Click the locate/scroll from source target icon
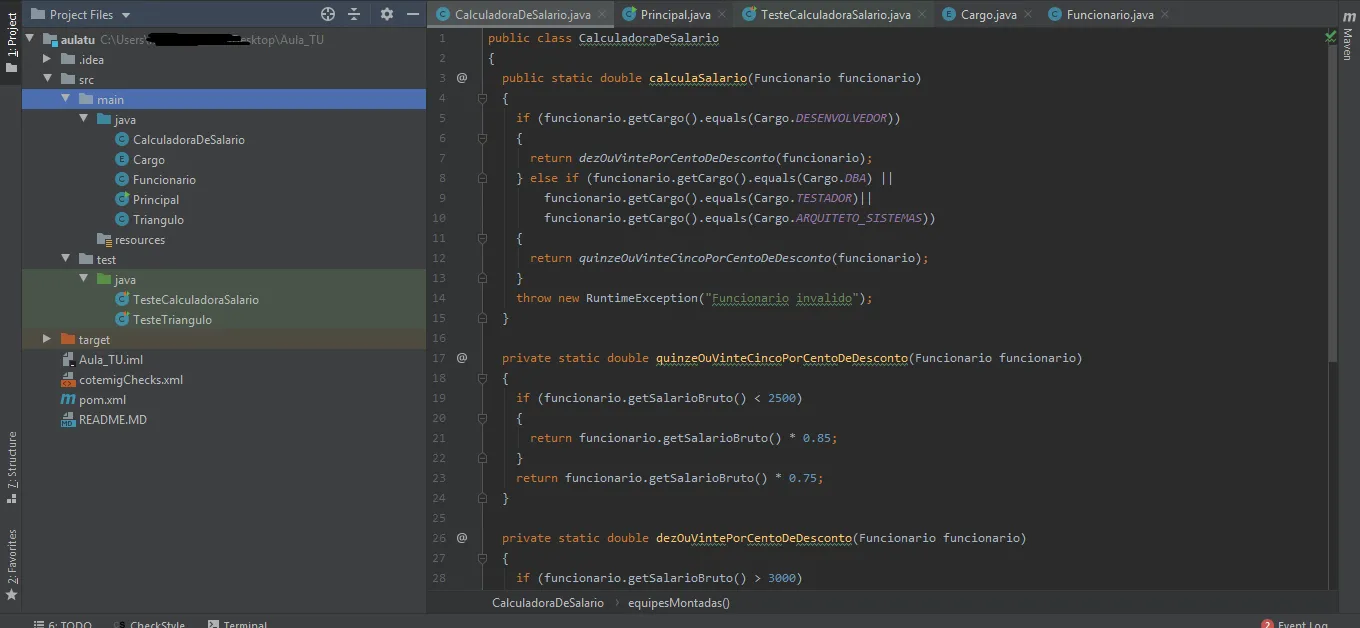Screen dimensions: 1360x628 click(x=328, y=14)
